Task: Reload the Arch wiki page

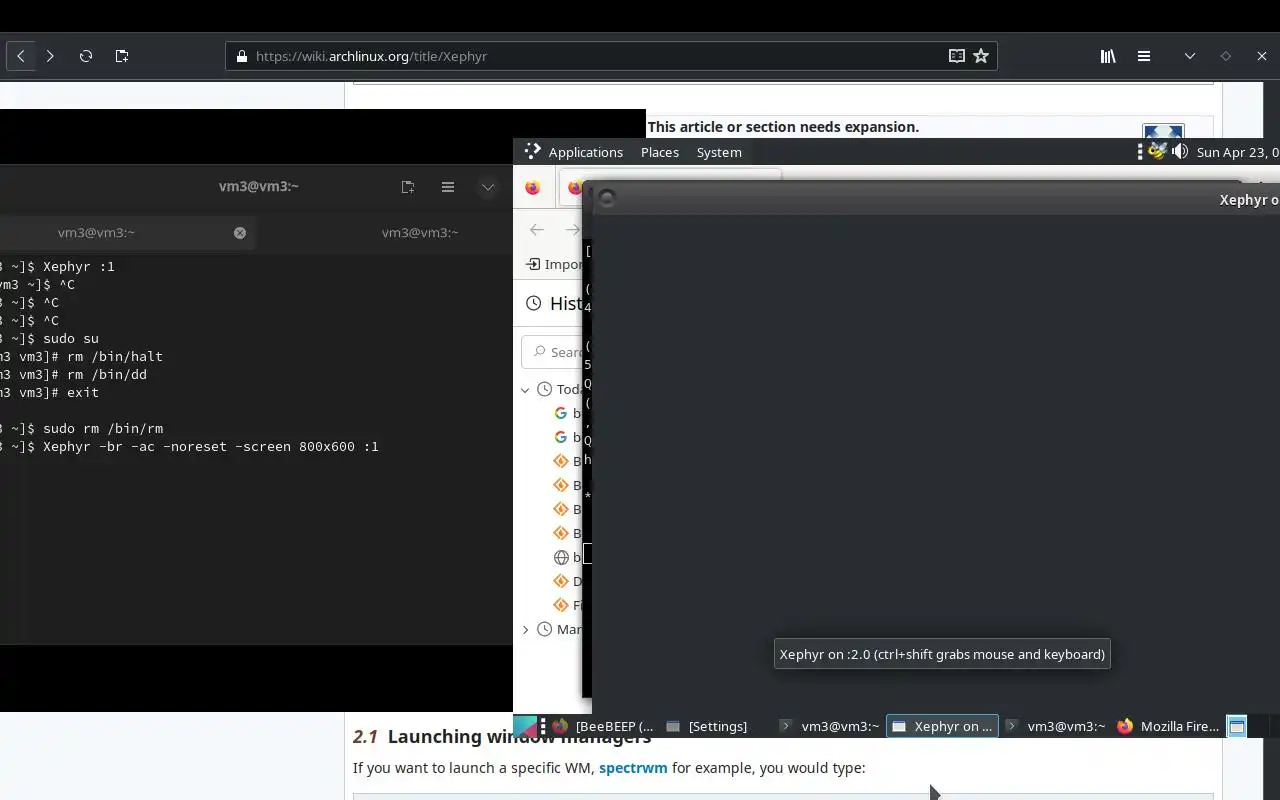Action: click(x=86, y=56)
